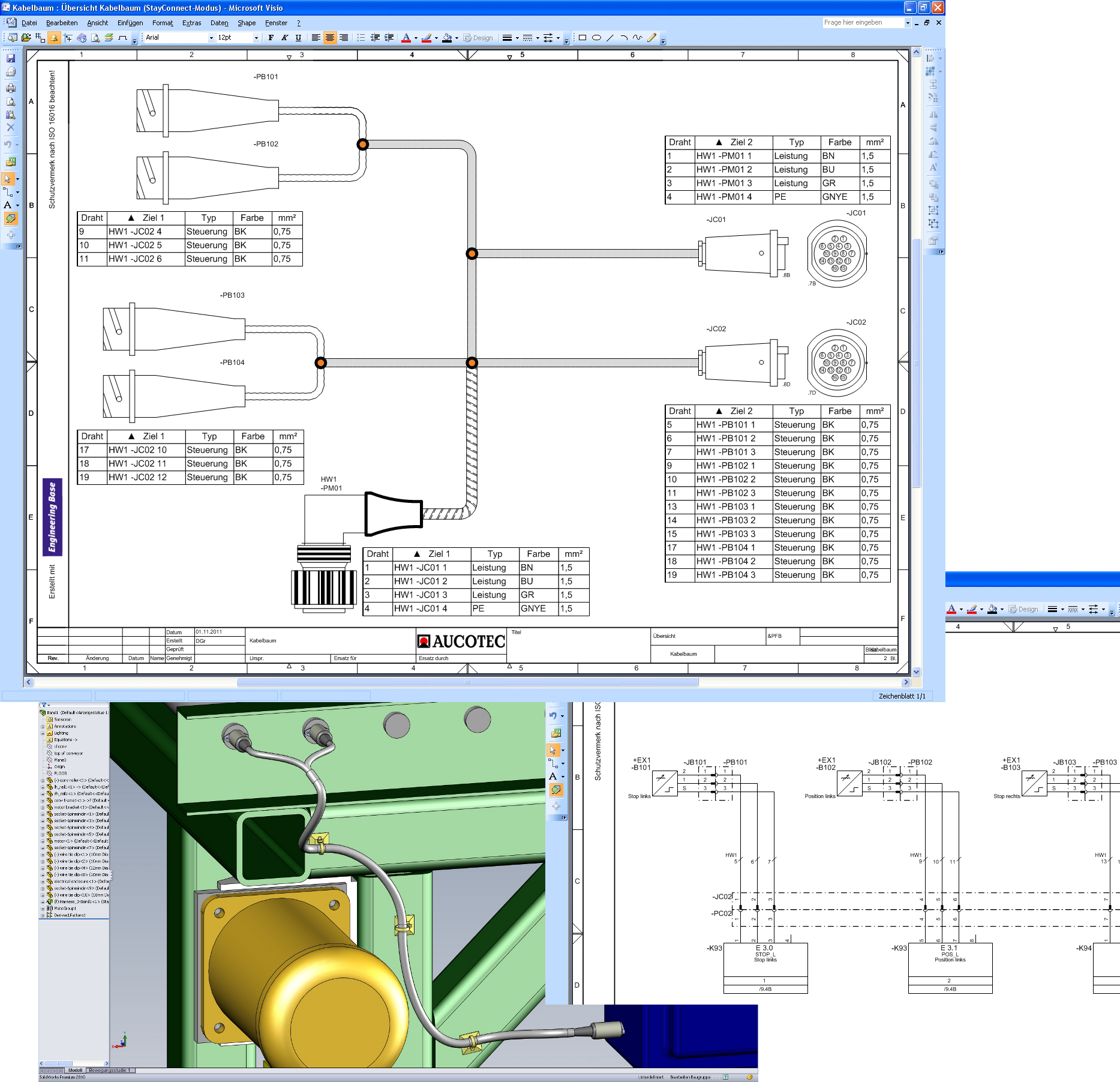
Task: Click the bulleted list icon
Action: [361, 38]
